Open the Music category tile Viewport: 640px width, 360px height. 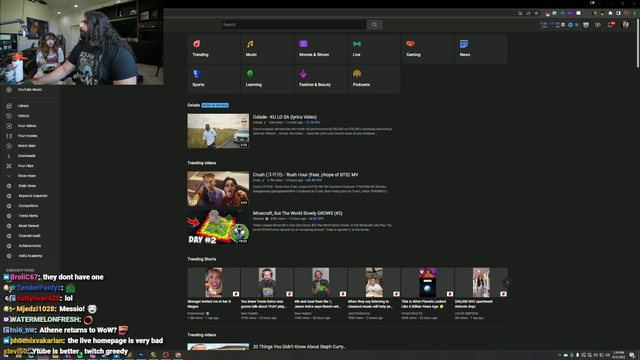[267, 49]
